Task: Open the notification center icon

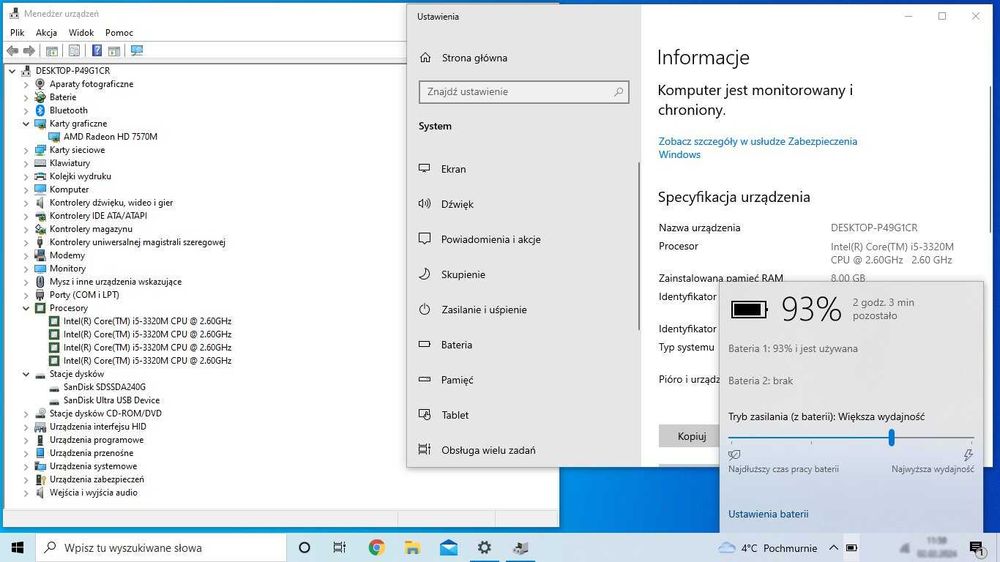Action: tap(977, 548)
